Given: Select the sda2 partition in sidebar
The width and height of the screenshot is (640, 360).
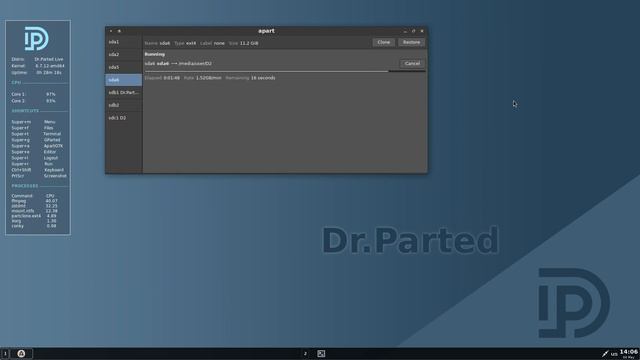Looking at the screenshot, I should tap(123, 55).
